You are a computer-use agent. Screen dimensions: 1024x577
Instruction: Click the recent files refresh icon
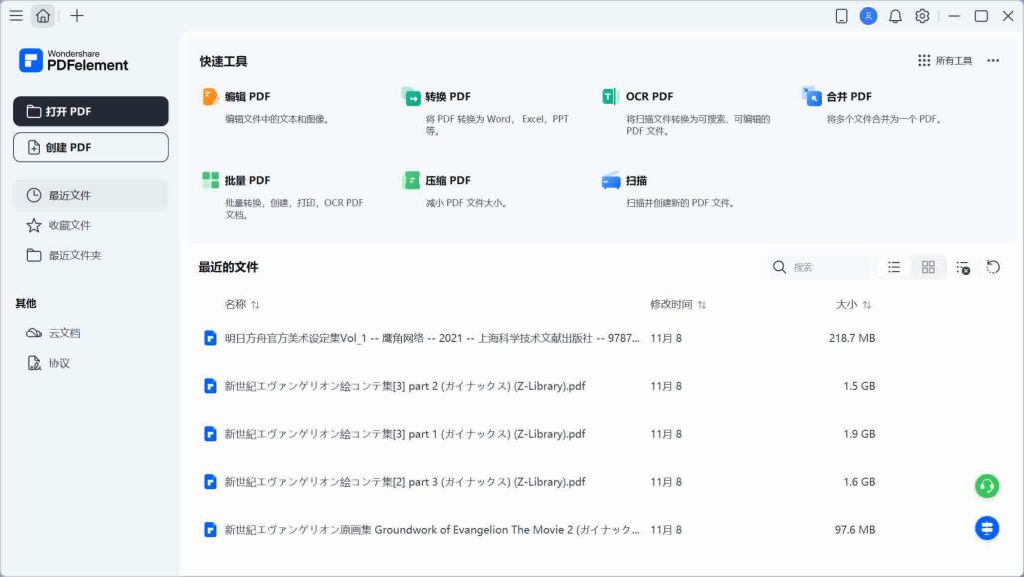point(993,267)
